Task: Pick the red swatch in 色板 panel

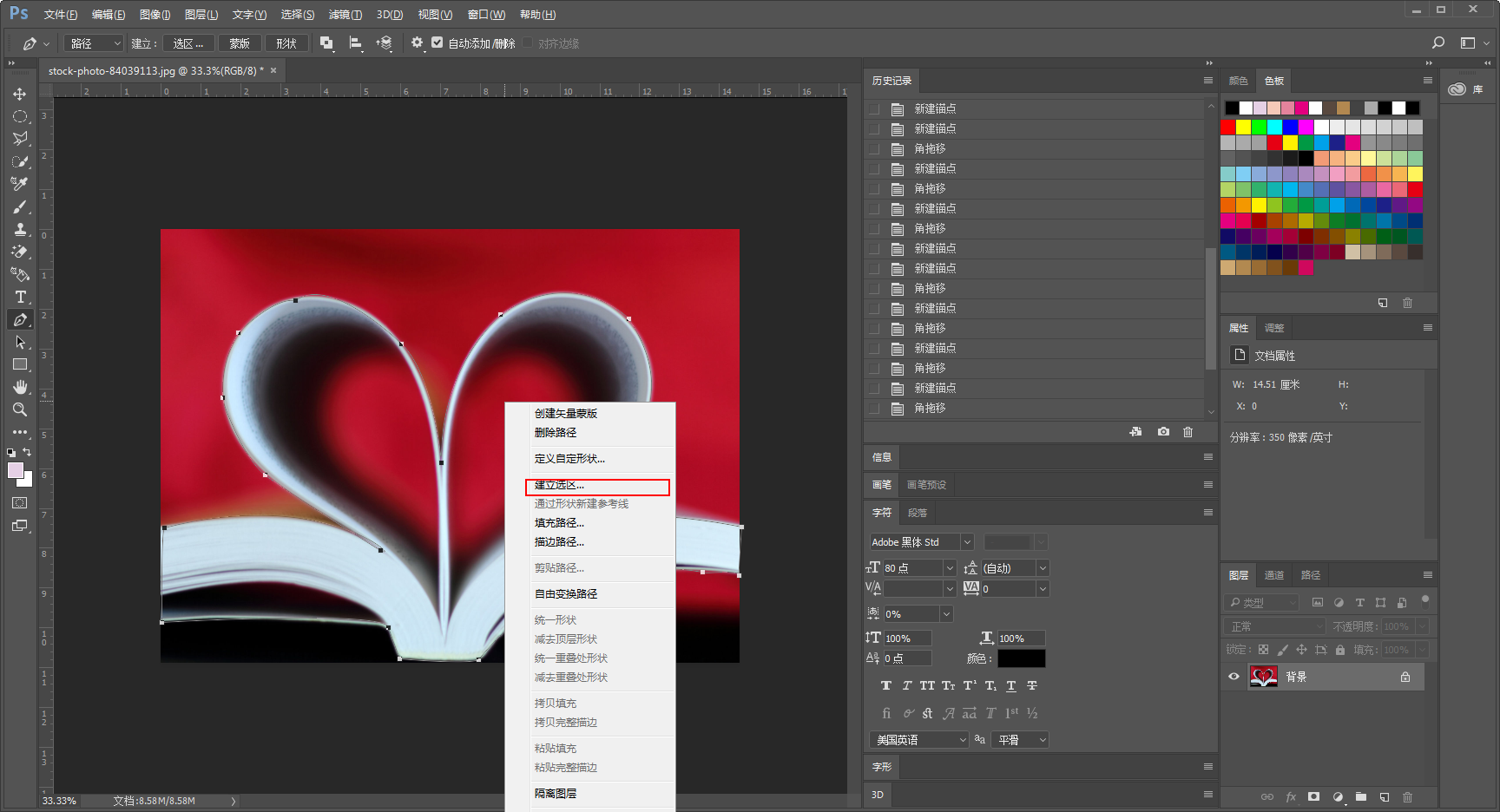Action: [1228, 127]
